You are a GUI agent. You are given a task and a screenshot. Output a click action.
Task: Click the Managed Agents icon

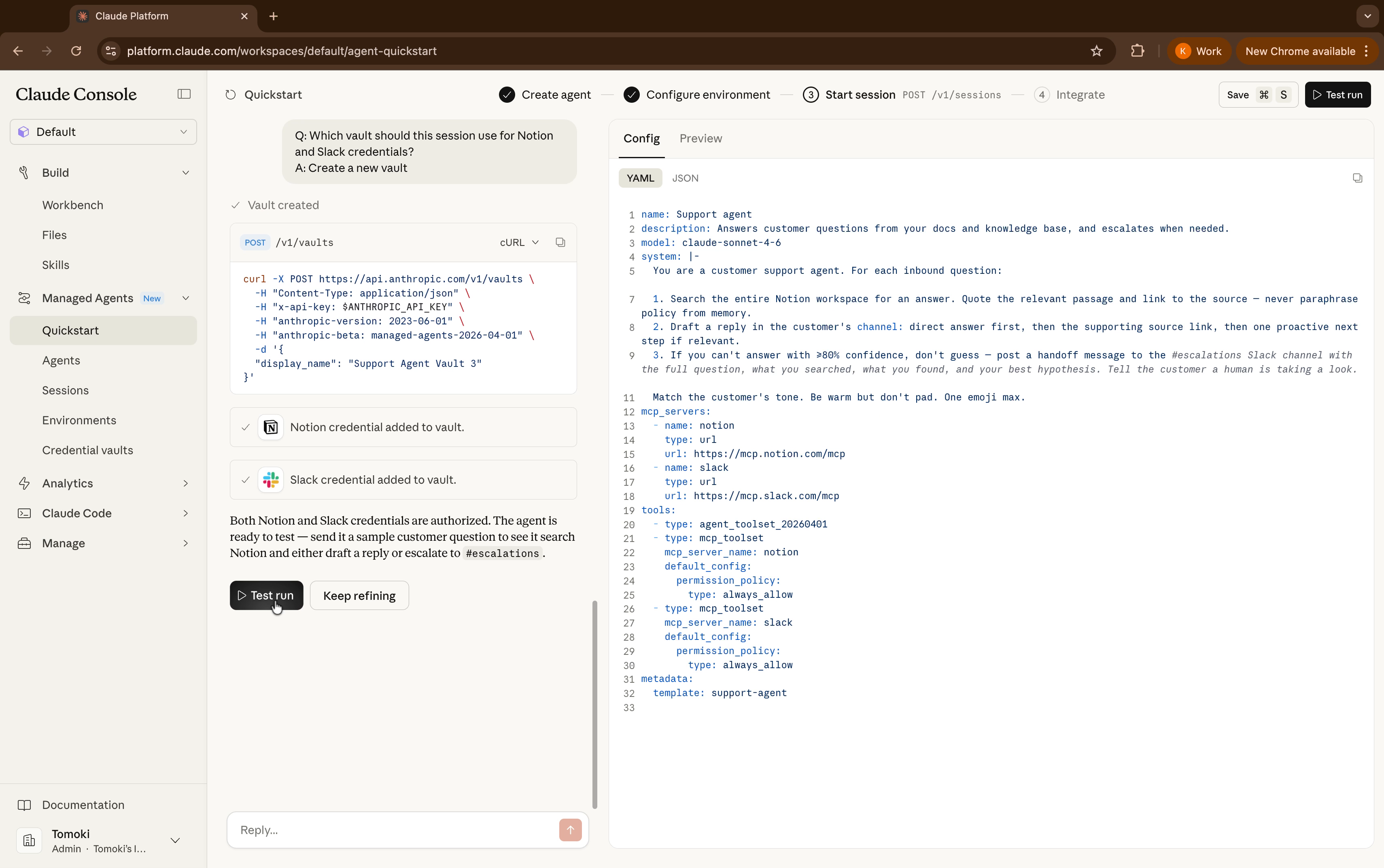coord(24,298)
